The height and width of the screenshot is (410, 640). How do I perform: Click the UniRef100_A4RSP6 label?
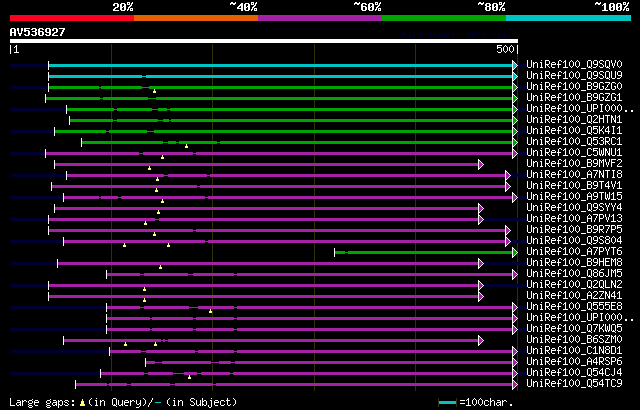click(574, 362)
